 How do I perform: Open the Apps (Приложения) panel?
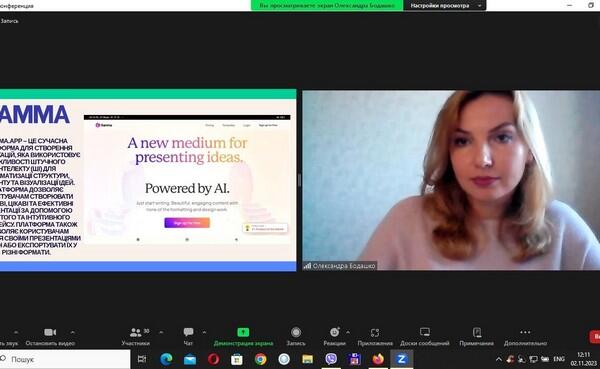[375, 336]
